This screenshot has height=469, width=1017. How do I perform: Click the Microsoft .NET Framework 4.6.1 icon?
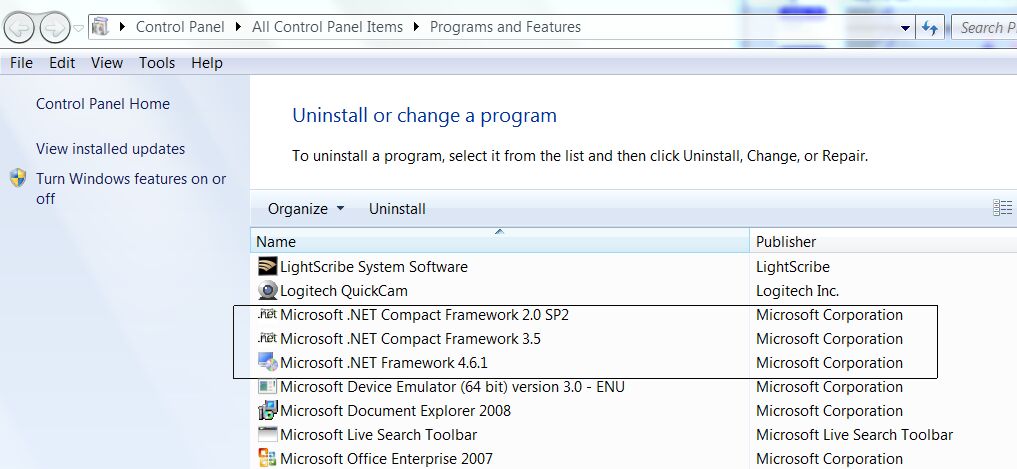coord(267,363)
